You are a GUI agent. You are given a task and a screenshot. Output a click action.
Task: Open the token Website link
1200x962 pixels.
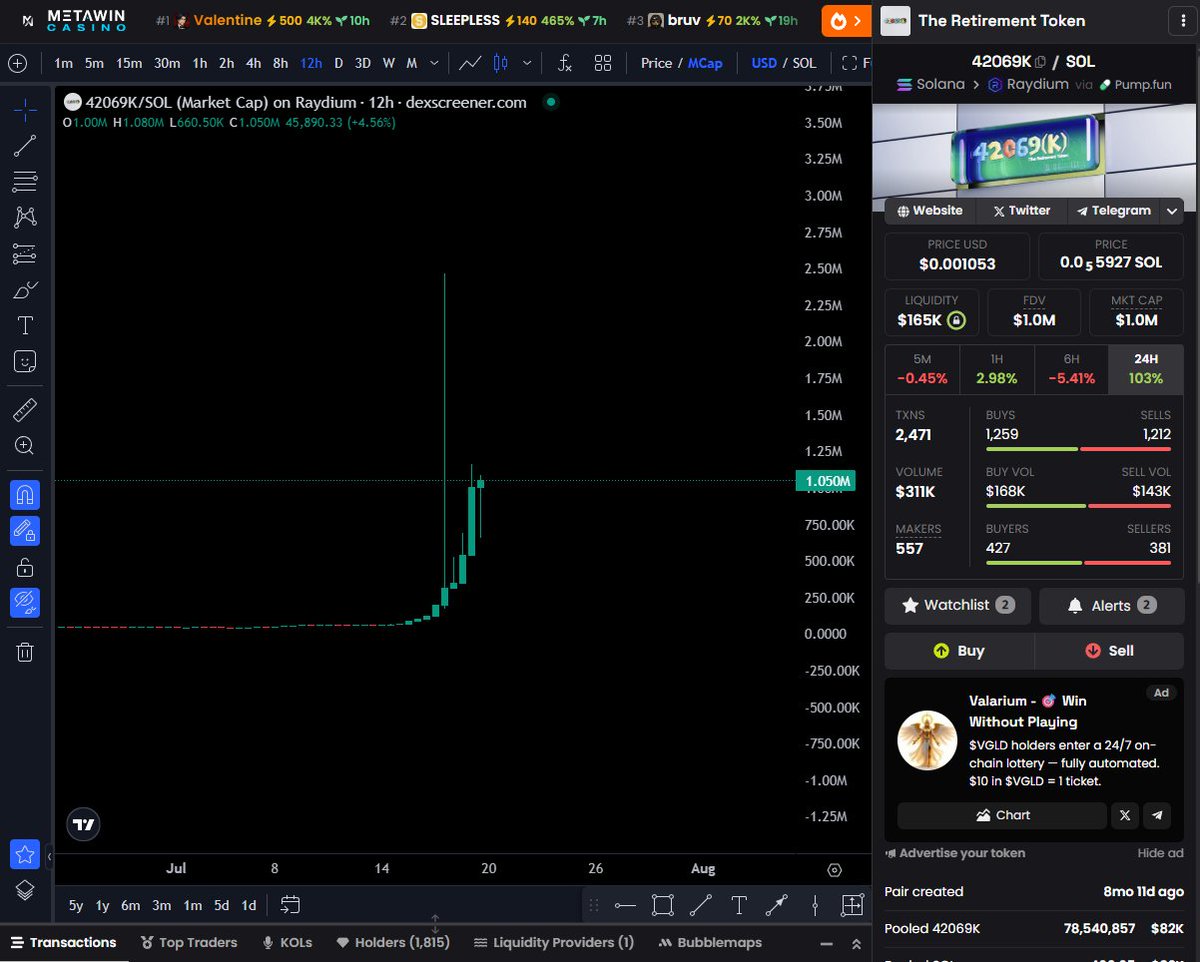(930, 210)
